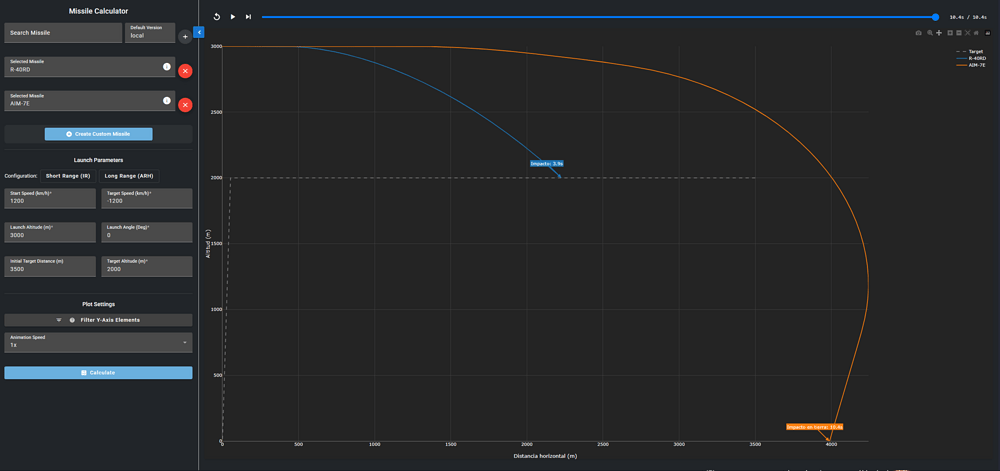Viewport: 1000px width, 471px height.
Task: Expand Filter Y-Axis Elements
Action: pyautogui.click(x=98, y=320)
